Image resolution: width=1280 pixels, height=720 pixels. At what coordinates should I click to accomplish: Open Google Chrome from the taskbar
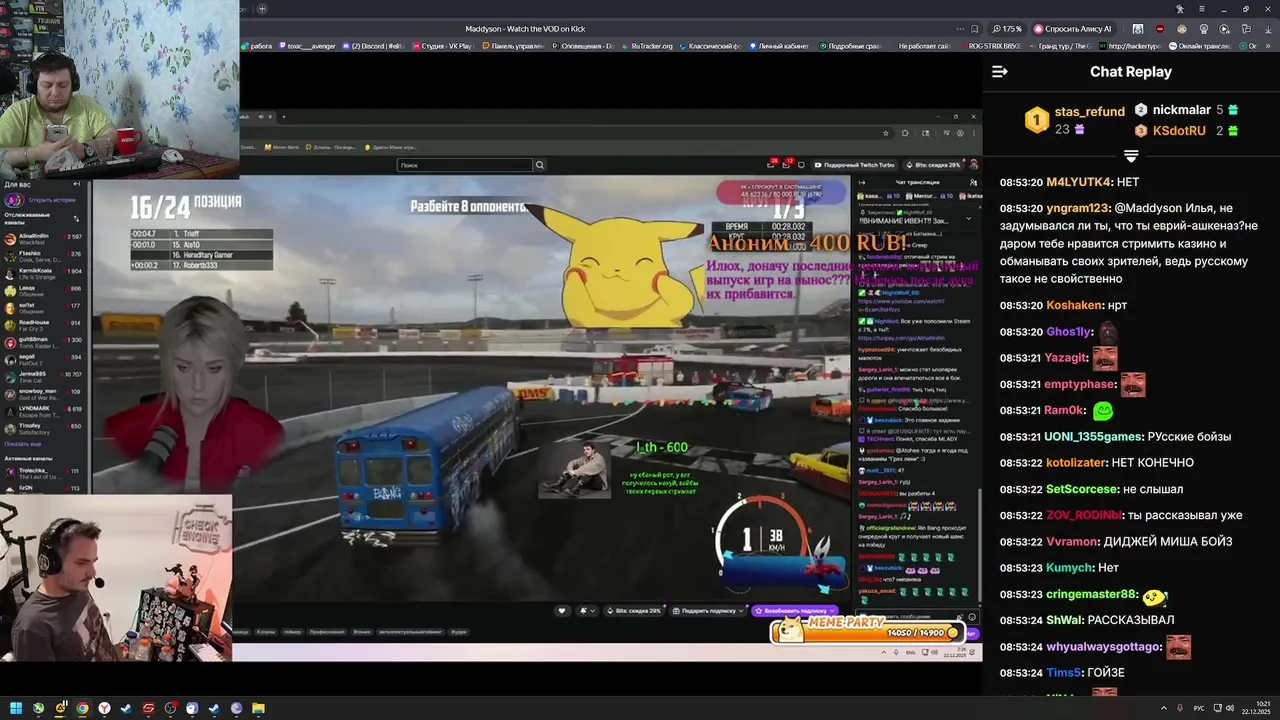(x=82, y=708)
